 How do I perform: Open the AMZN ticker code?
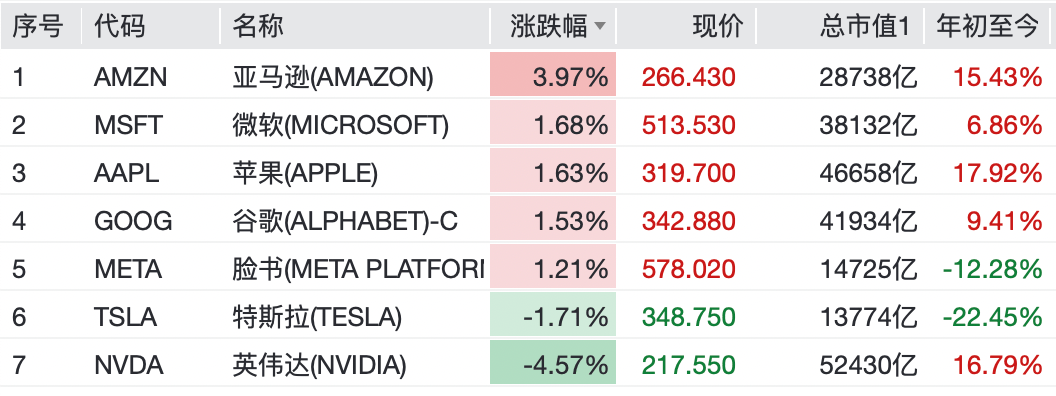tap(131, 78)
